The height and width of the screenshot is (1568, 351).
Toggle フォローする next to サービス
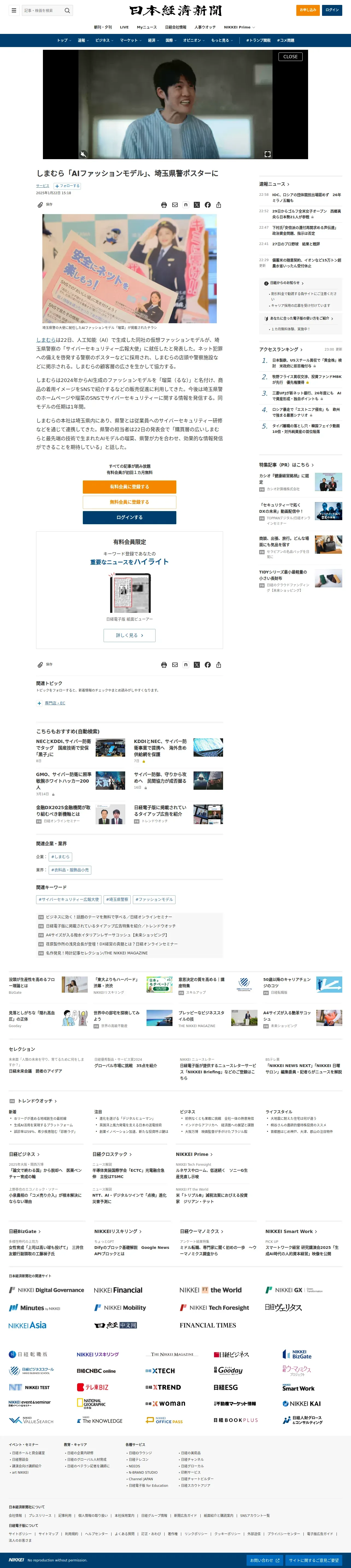click(x=67, y=186)
